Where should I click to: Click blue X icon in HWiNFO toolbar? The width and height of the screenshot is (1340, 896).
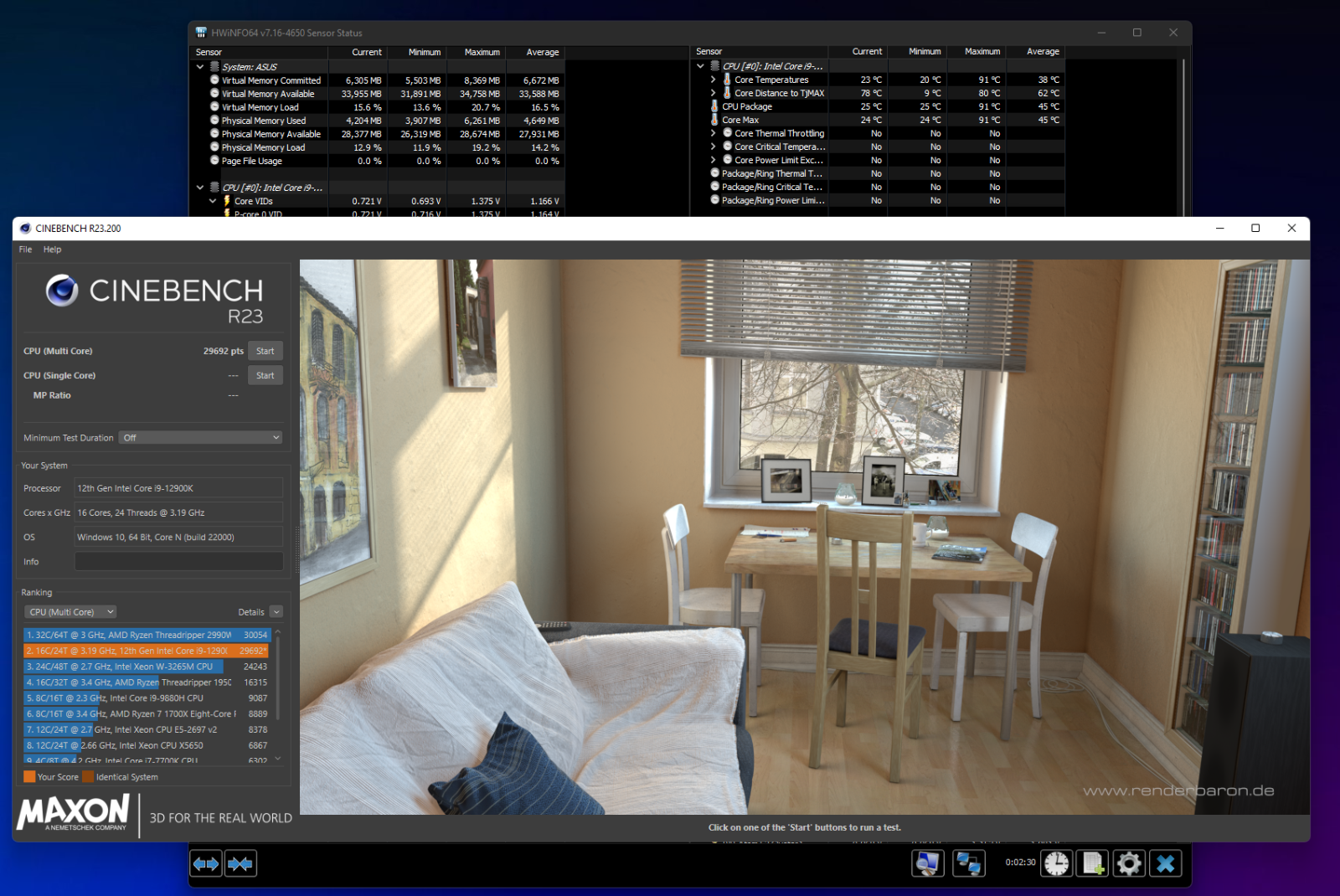[1166, 863]
